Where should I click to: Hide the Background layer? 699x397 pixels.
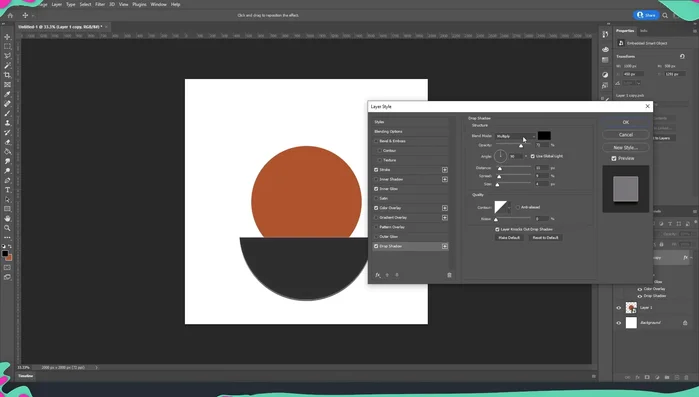pos(618,323)
